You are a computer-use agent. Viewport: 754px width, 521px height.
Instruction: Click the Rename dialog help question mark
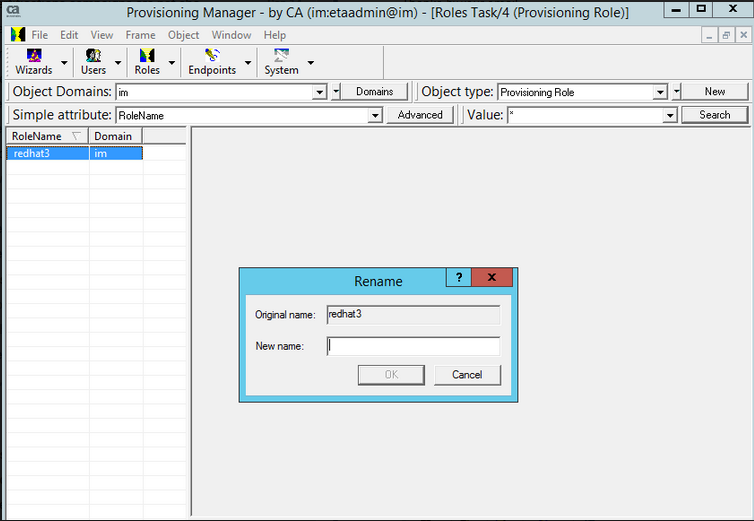click(x=458, y=278)
